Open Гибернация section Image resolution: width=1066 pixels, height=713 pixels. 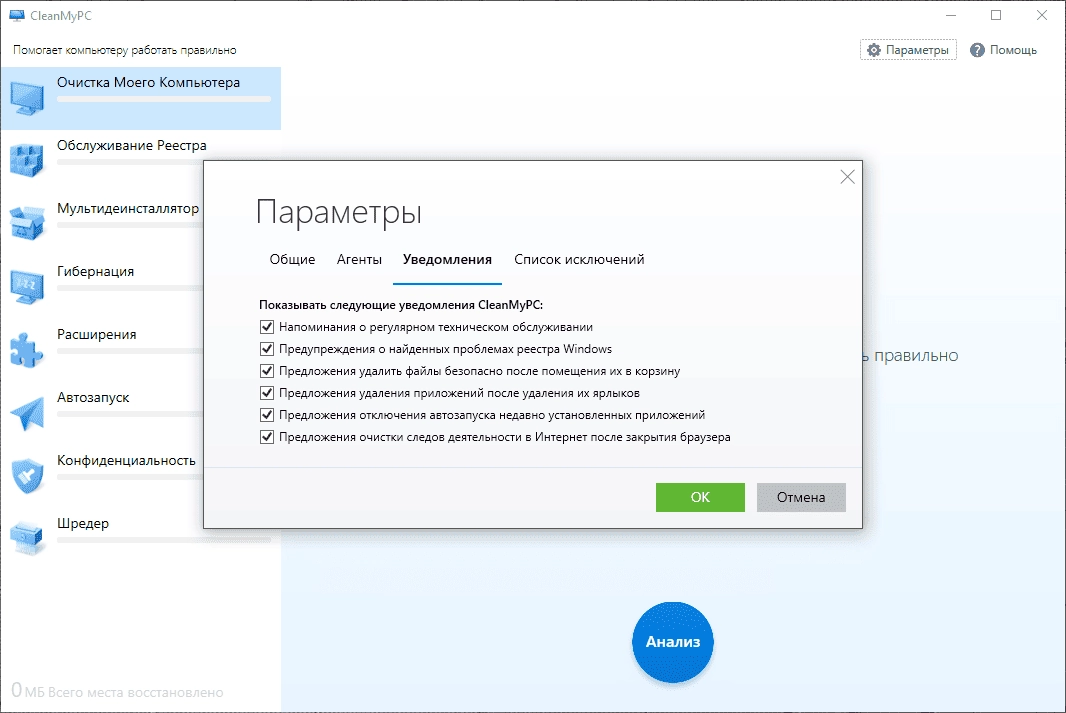[95, 271]
